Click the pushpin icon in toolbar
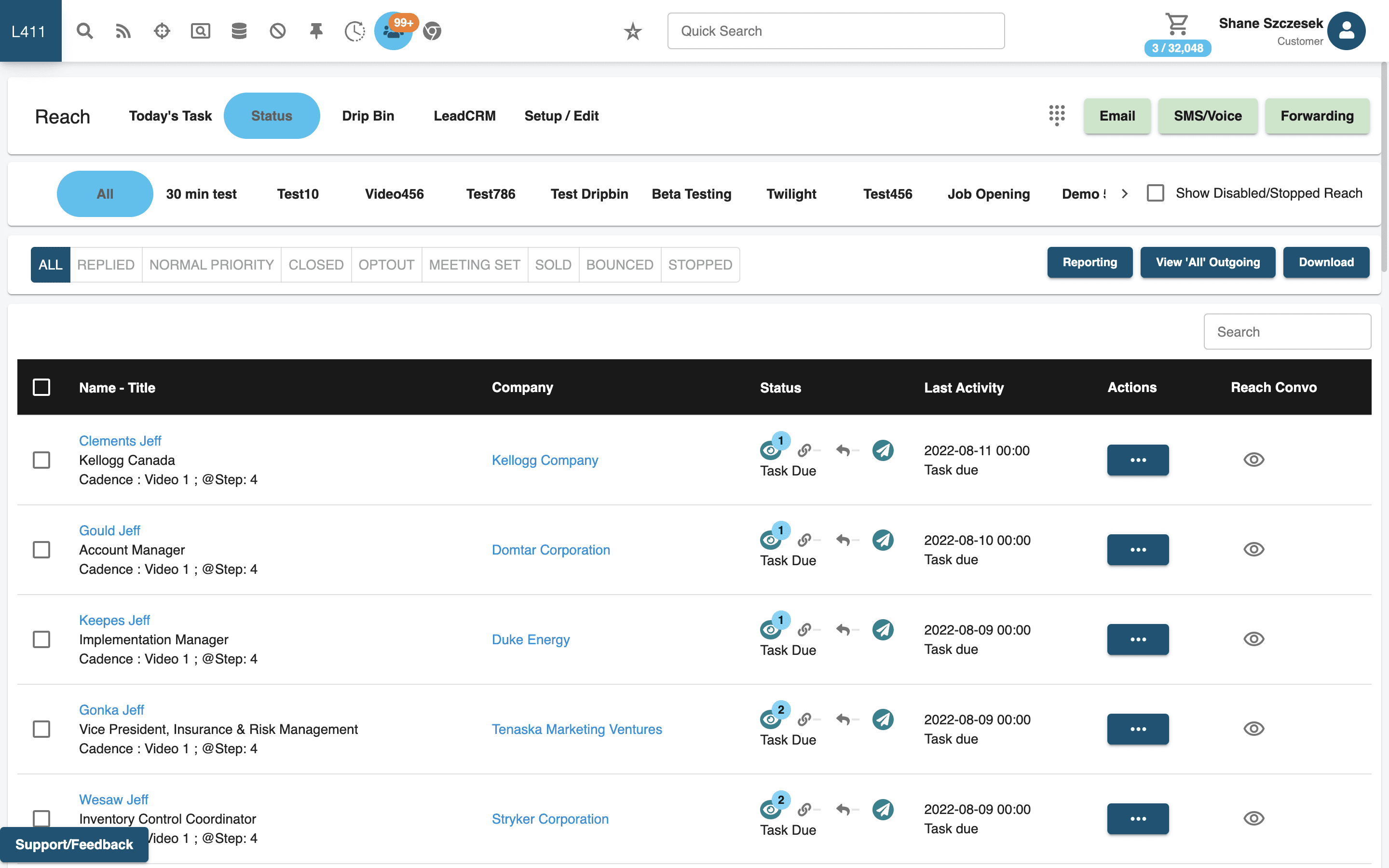The width and height of the screenshot is (1389, 868). [316, 31]
